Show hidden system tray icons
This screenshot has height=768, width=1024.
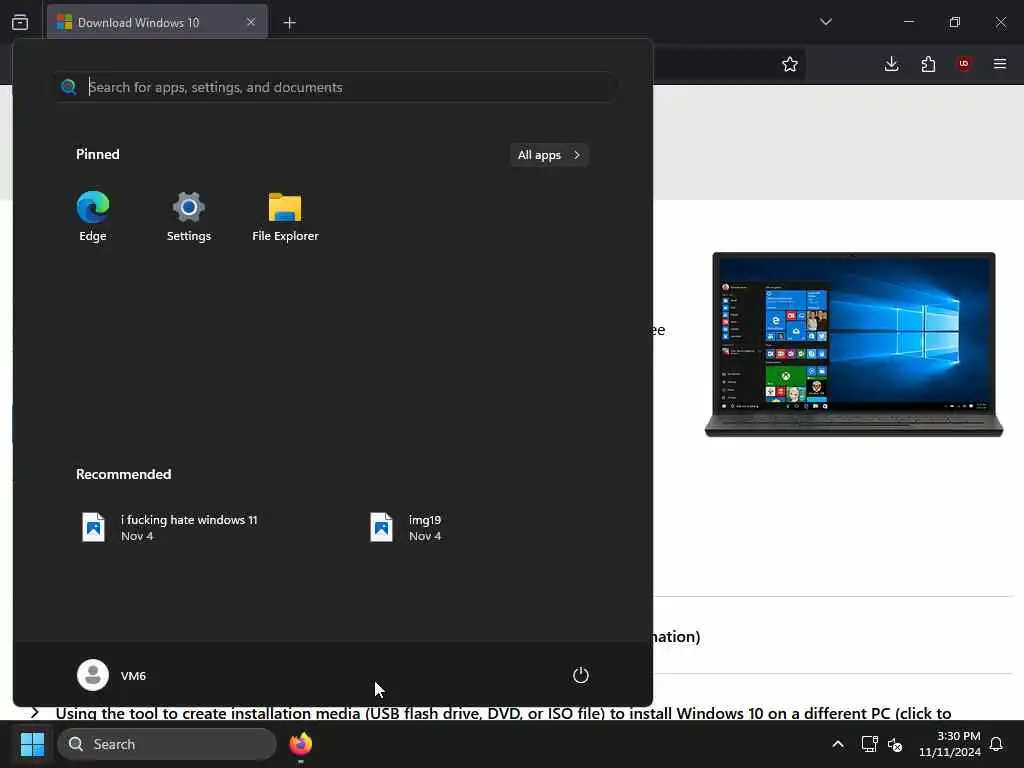(x=838, y=744)
